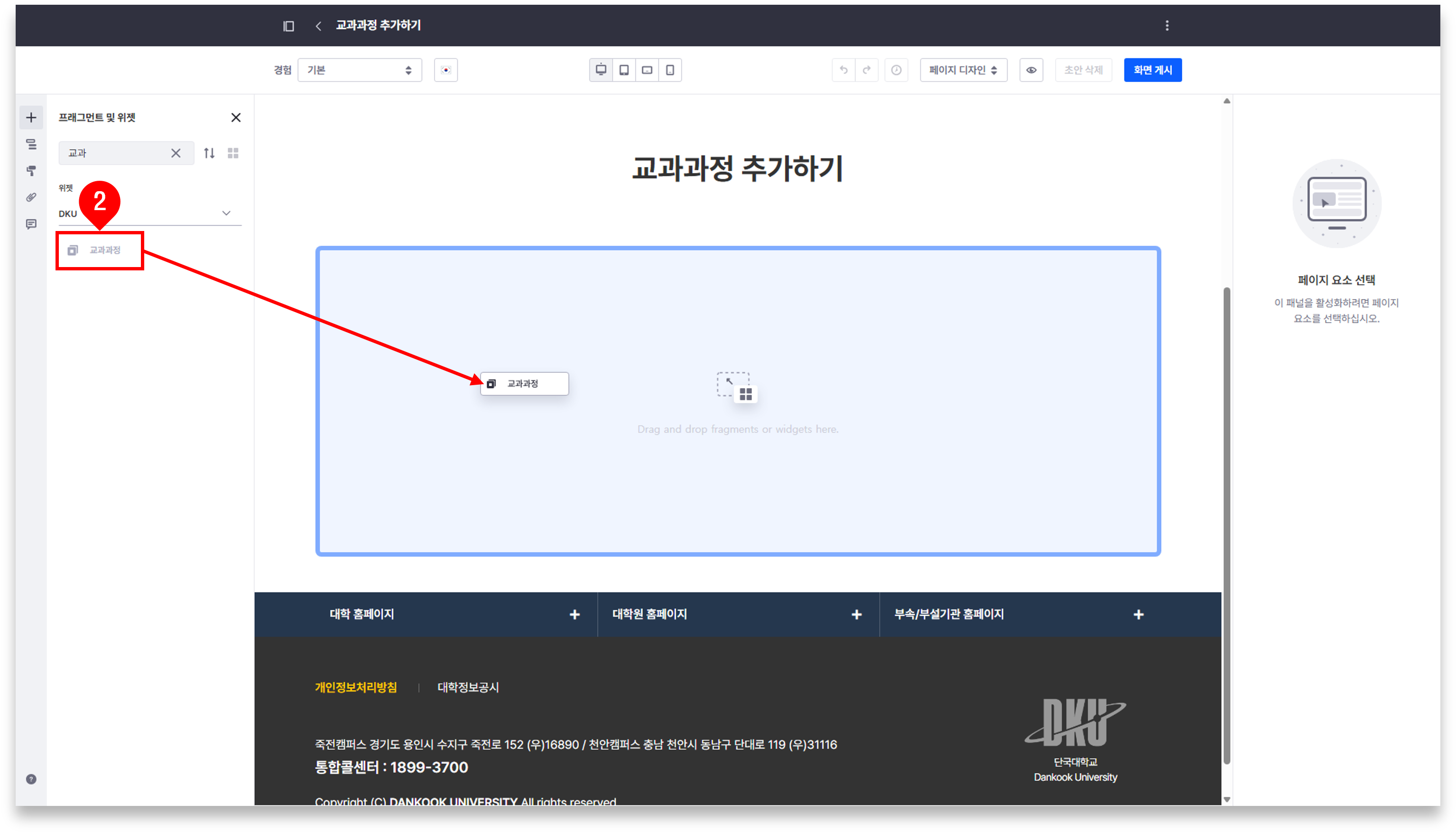The image size is (1456, 832).
Task: Open the 개인정보처리방침 link
Action: click(355, 687)
